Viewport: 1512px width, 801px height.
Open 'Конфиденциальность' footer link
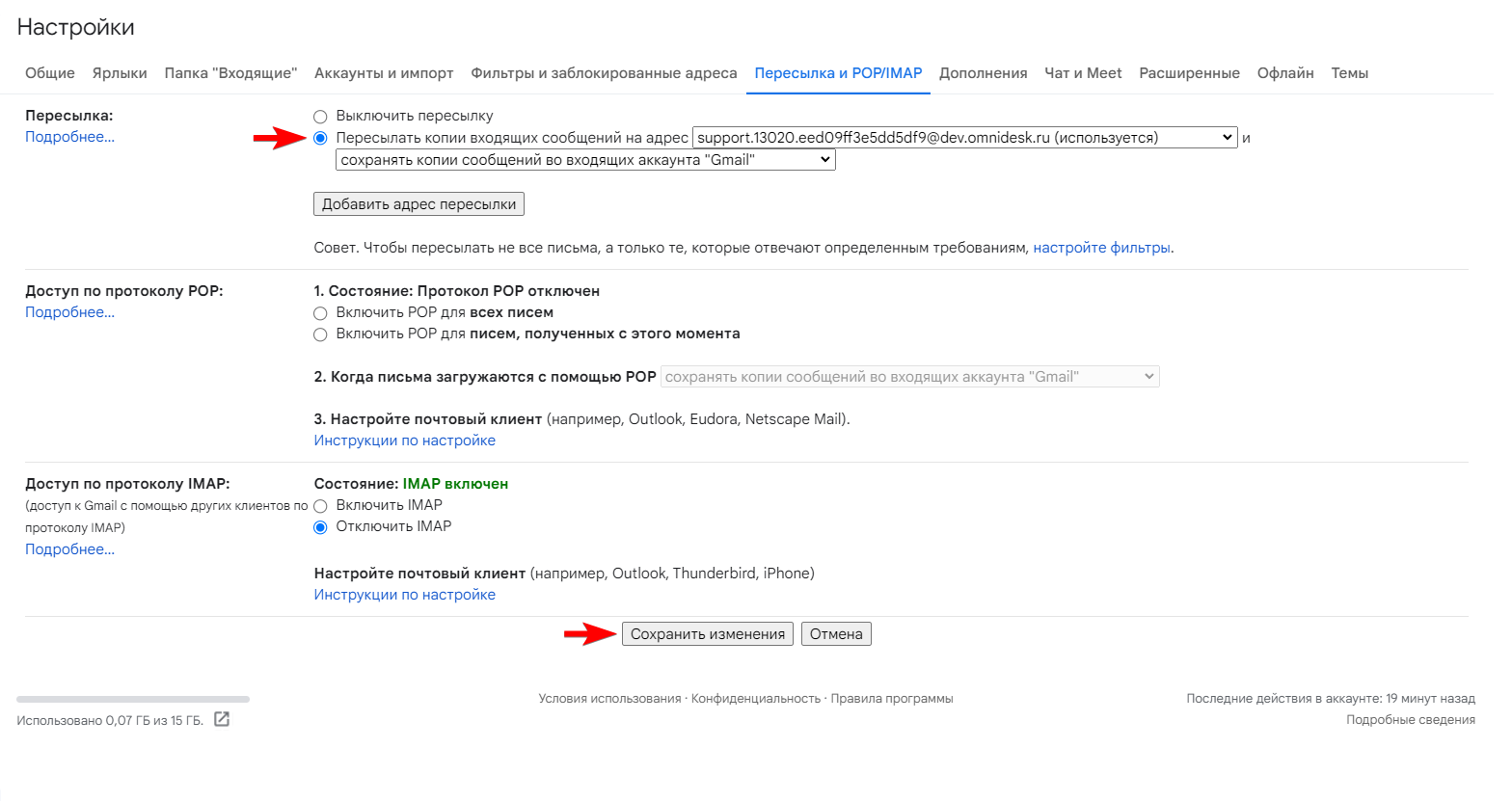point(756,699)
